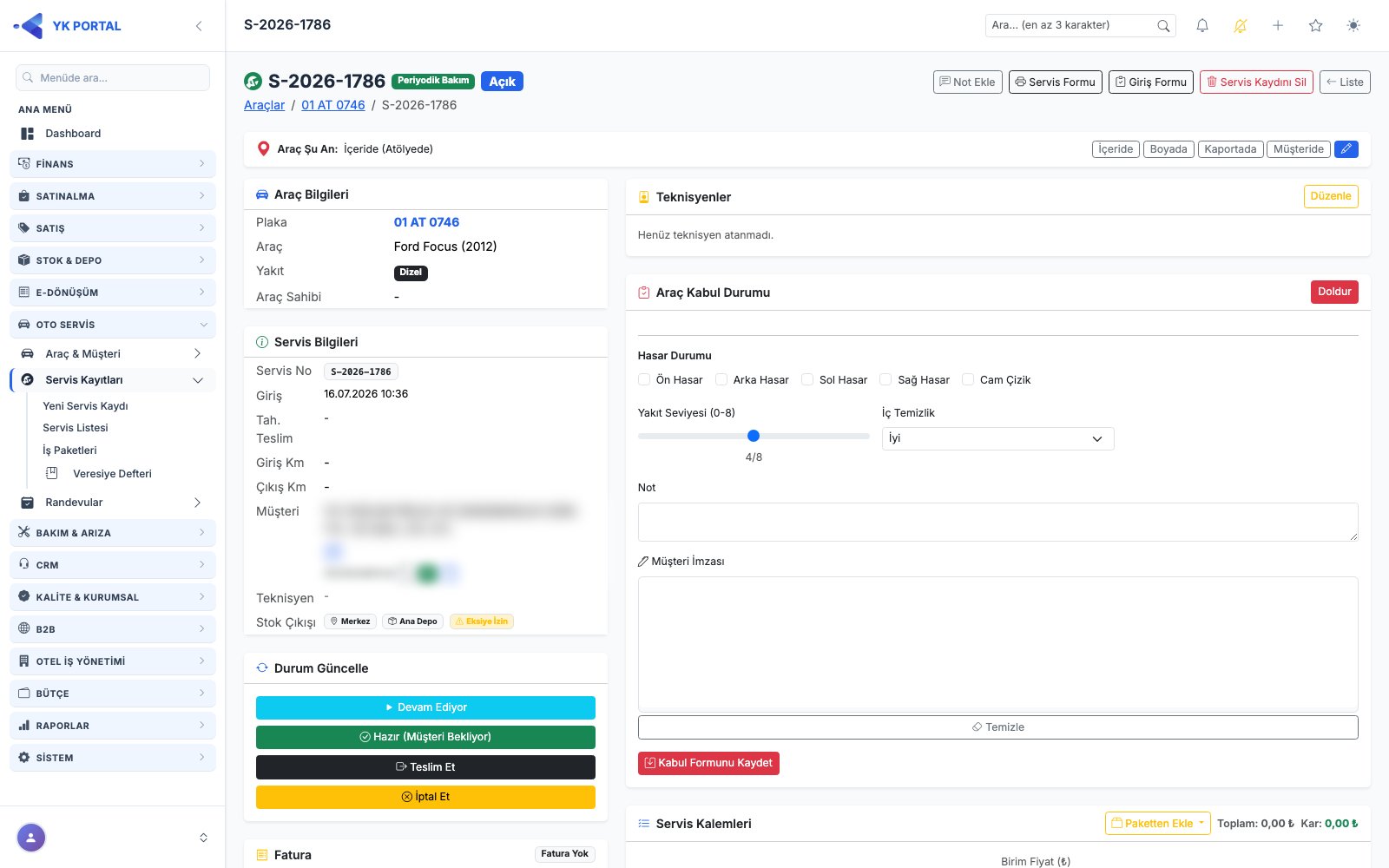Click the Araçlar breadcrumb link
This screenshot has height=868, width=1389.
click(x=264, y=105)
